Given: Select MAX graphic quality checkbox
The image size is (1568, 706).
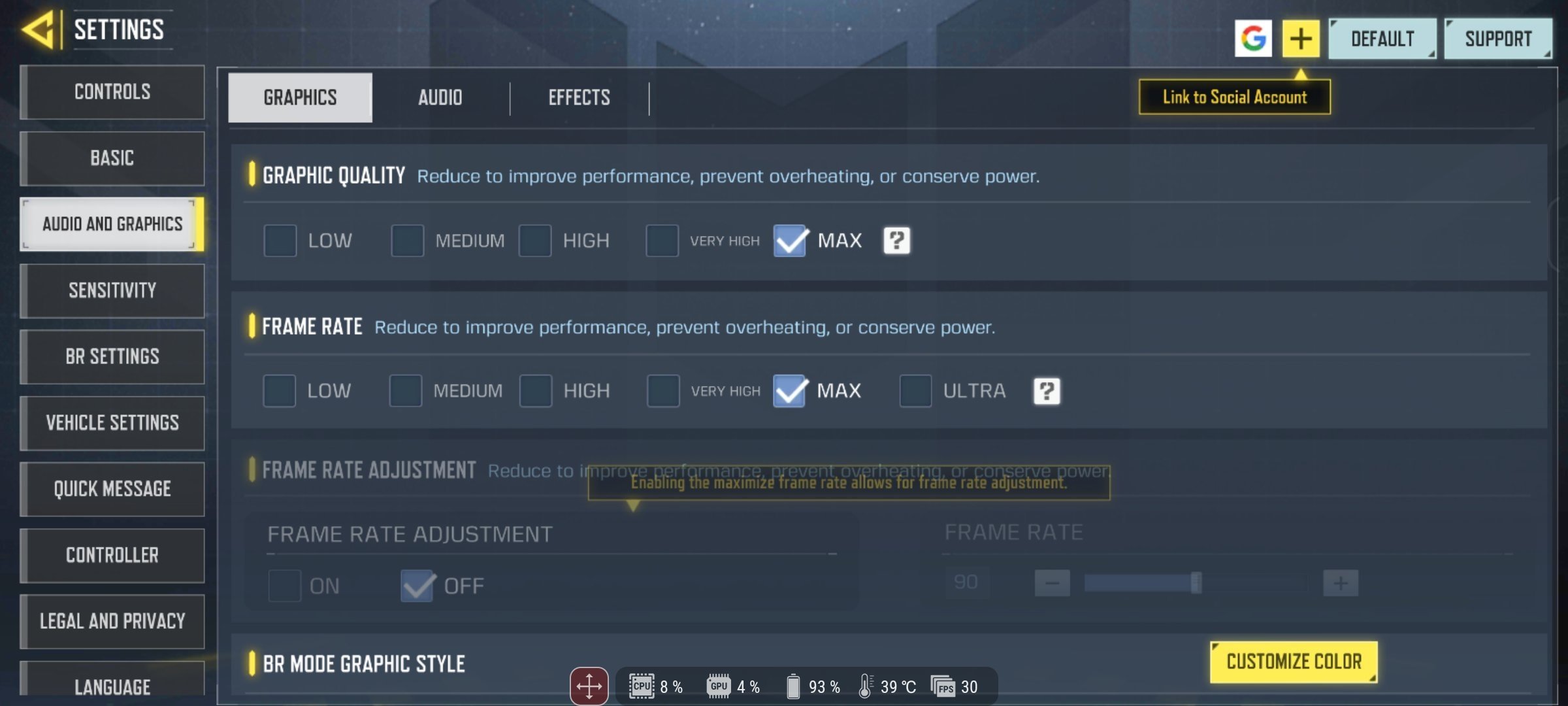Looking at the screenshot, I should (789, 240).
